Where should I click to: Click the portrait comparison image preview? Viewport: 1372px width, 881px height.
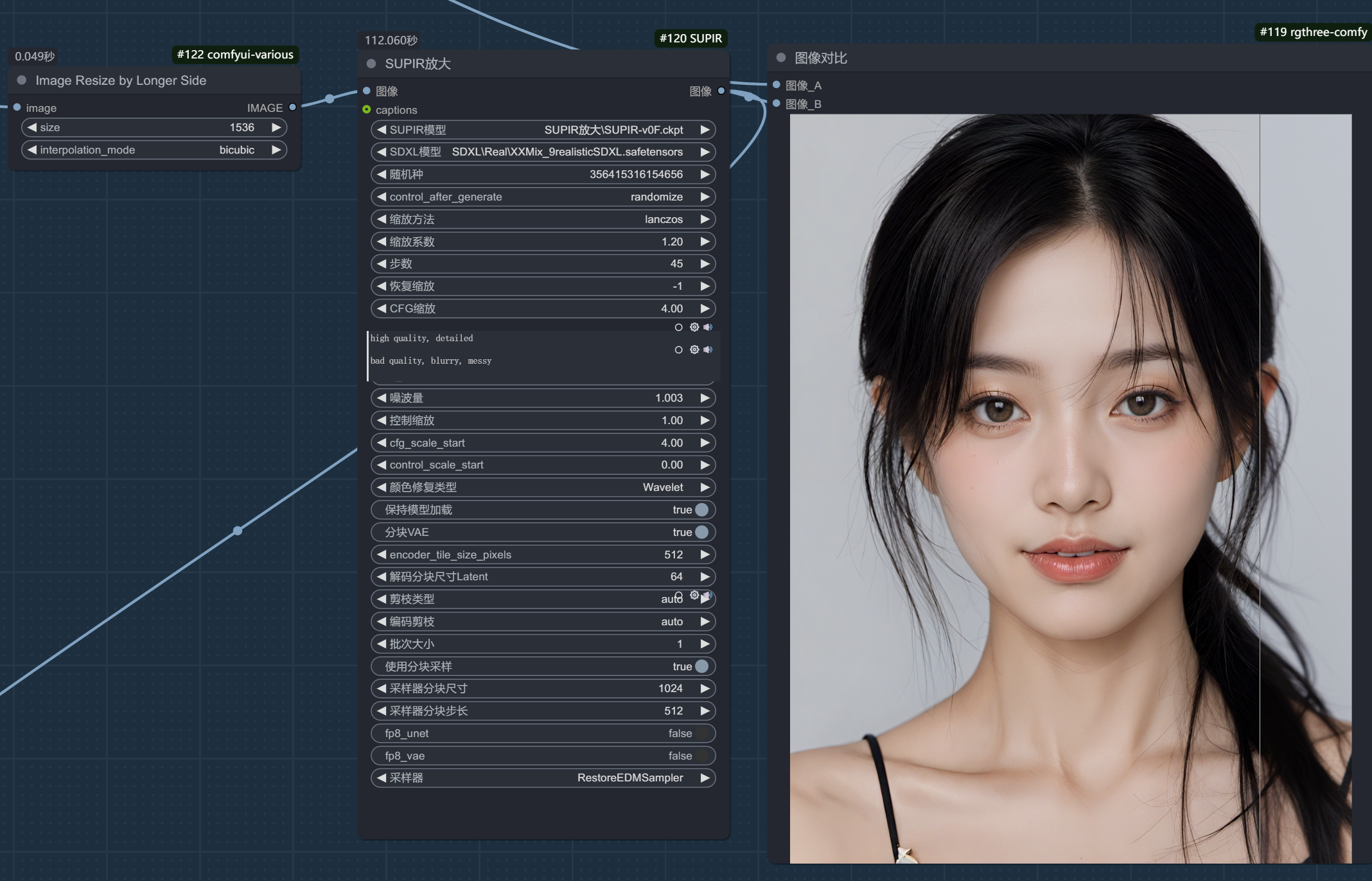tap(1071, 488)
